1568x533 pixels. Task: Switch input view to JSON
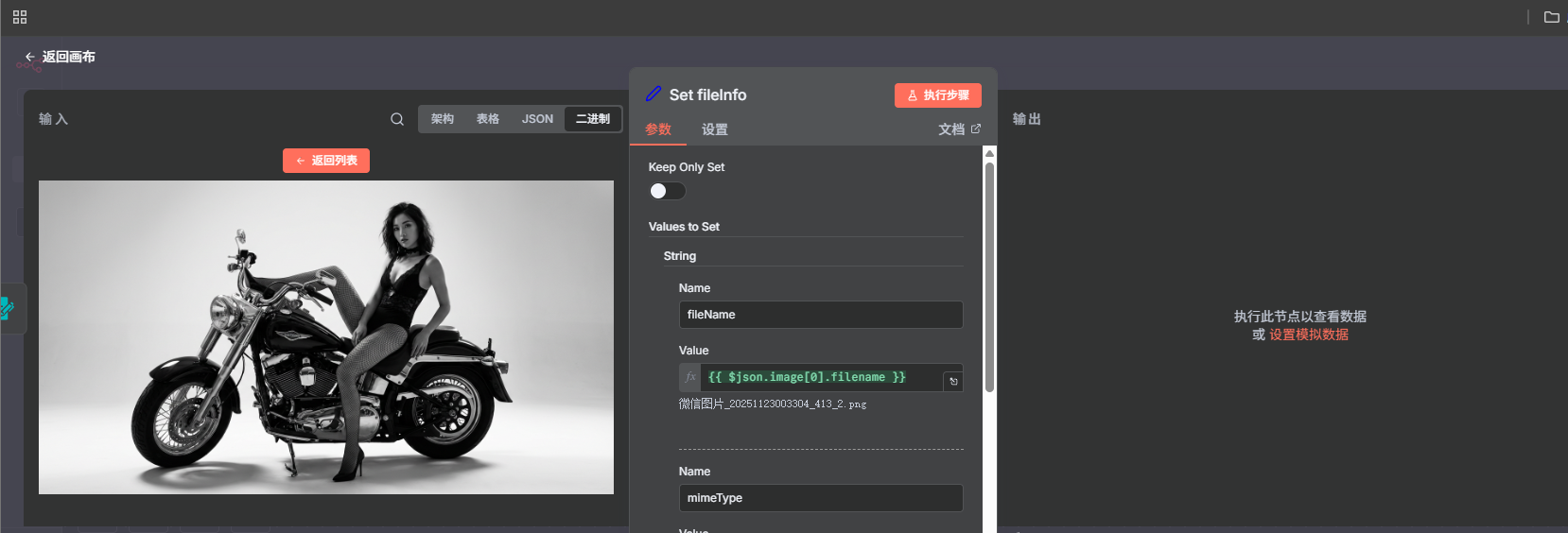point(537,119)
